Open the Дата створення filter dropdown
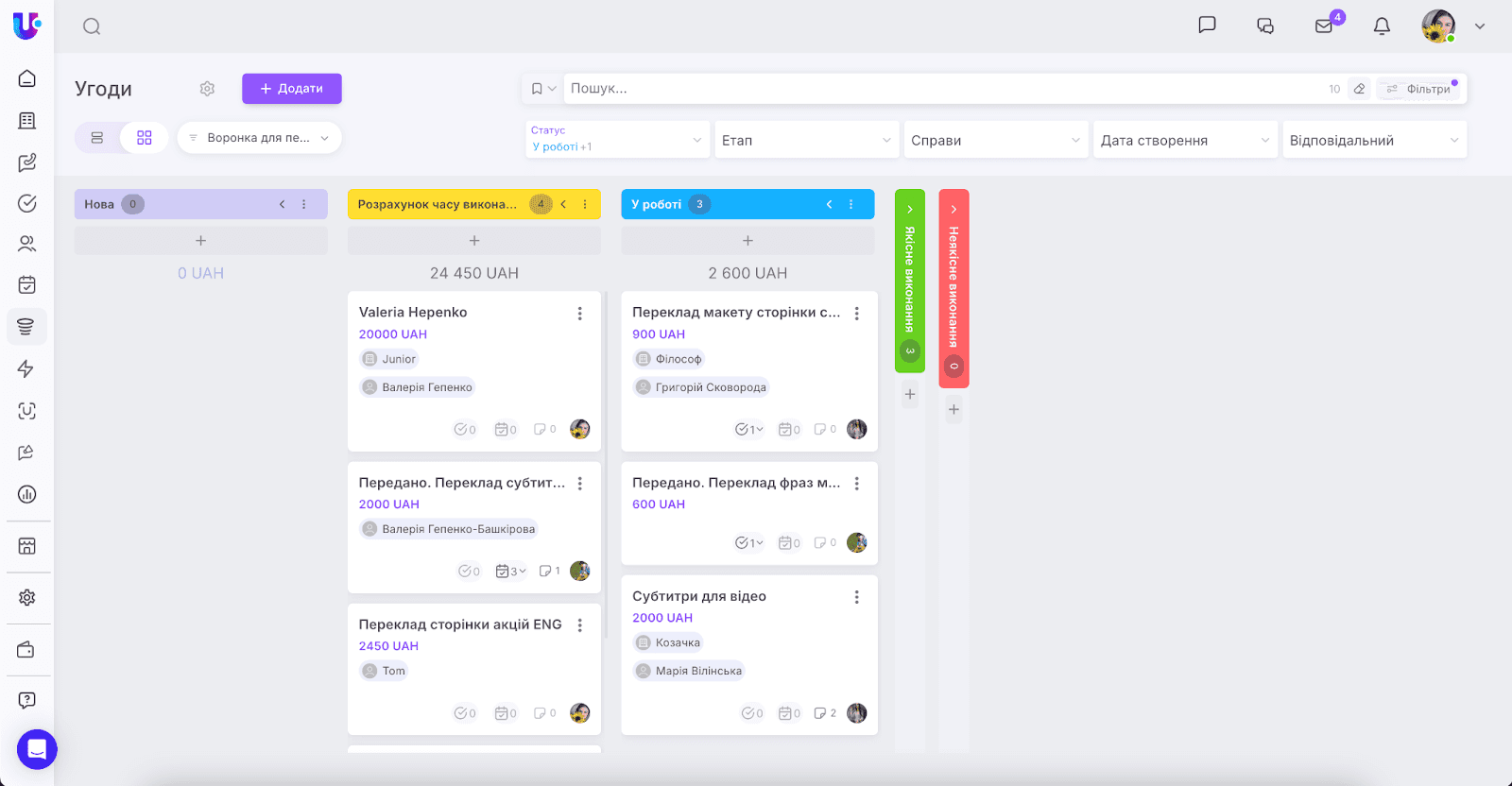 click(1185, 140)
